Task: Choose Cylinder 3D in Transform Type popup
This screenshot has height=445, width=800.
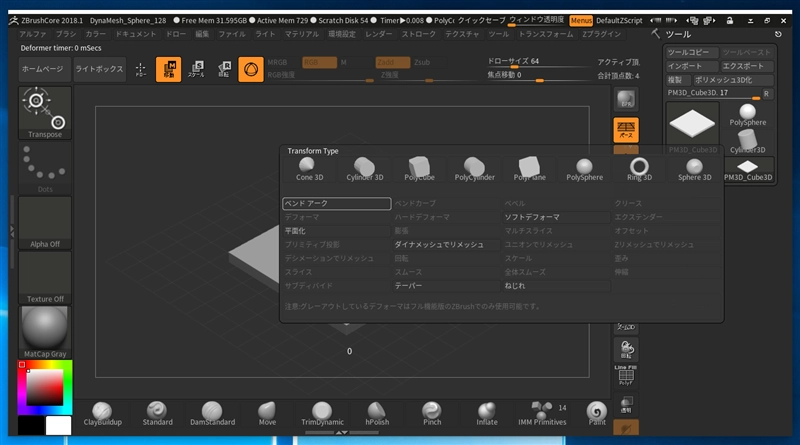Action: tap(364, 169)
